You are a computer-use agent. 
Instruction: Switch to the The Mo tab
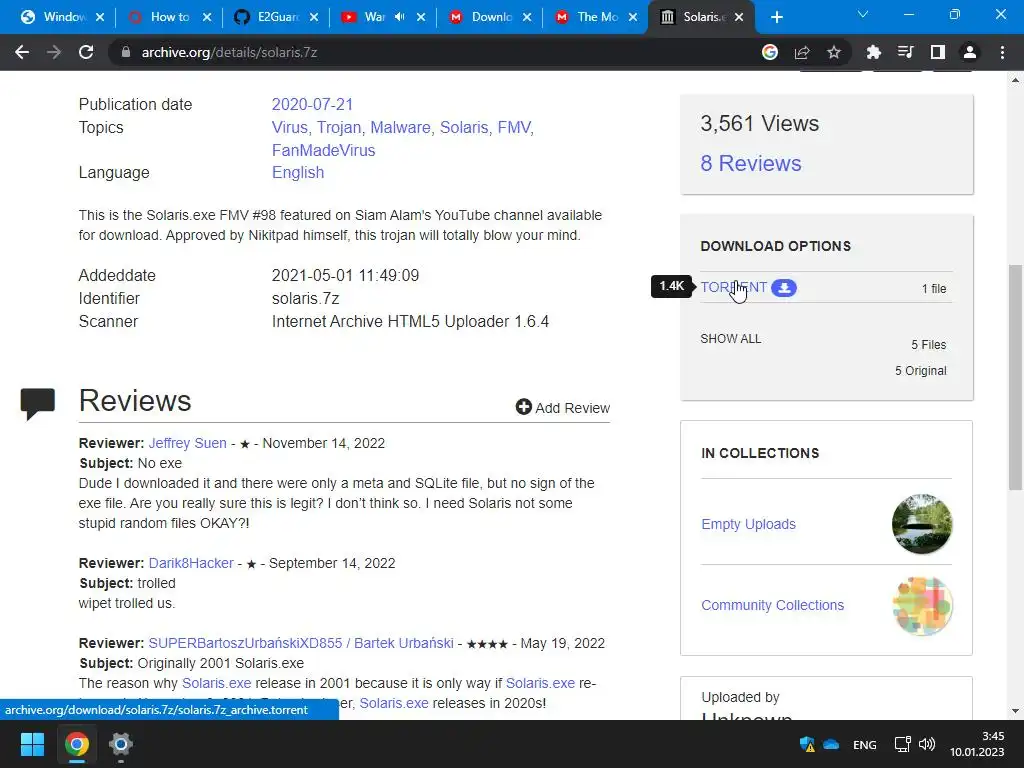588,17
